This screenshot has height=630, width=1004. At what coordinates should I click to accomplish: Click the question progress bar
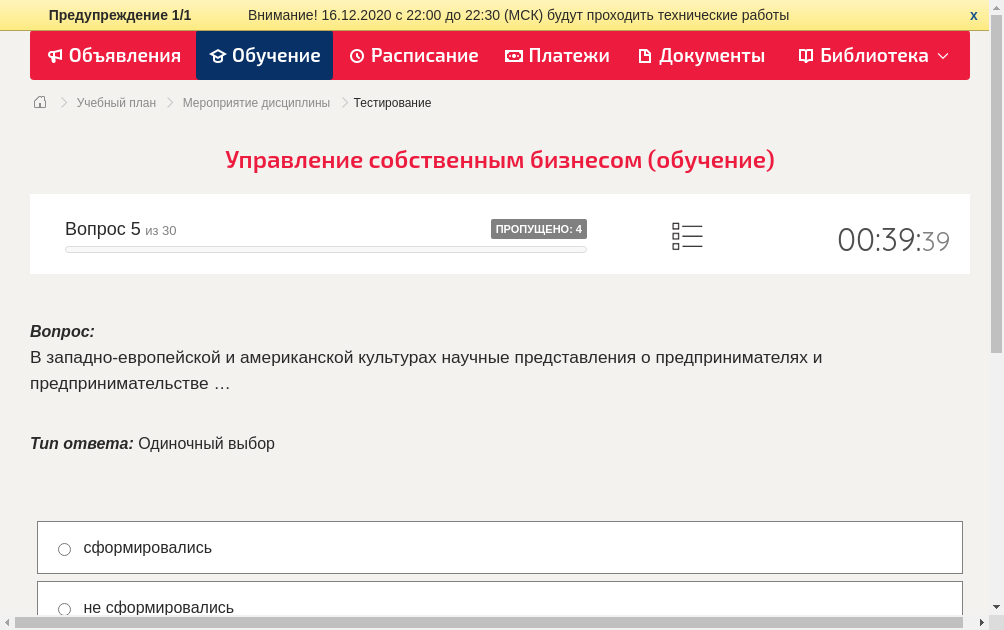pyautogui.click(x=325, y=249)
